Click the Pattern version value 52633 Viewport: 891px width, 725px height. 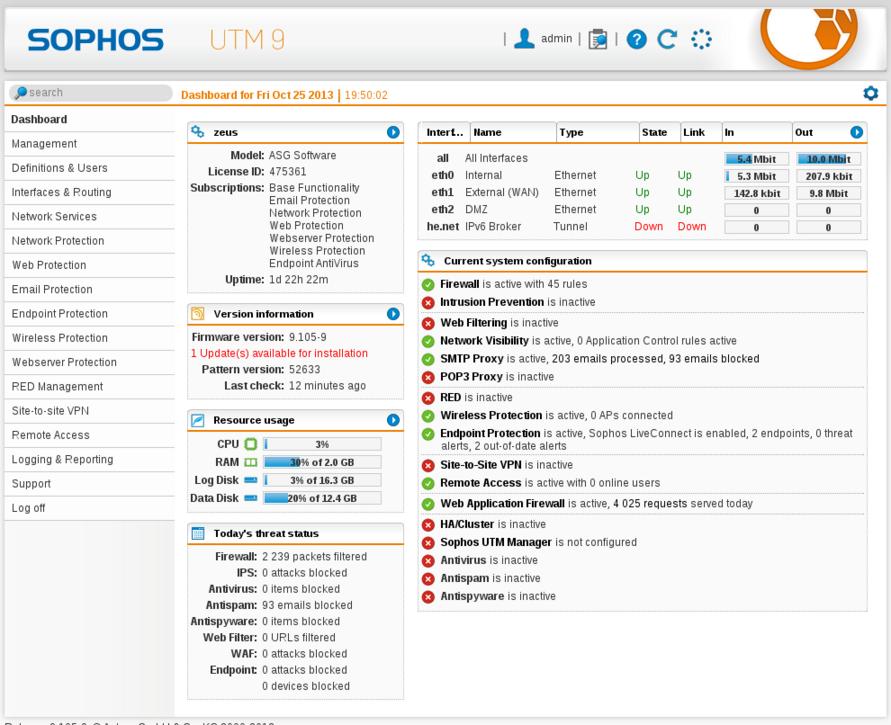click(x=305, y=370)
